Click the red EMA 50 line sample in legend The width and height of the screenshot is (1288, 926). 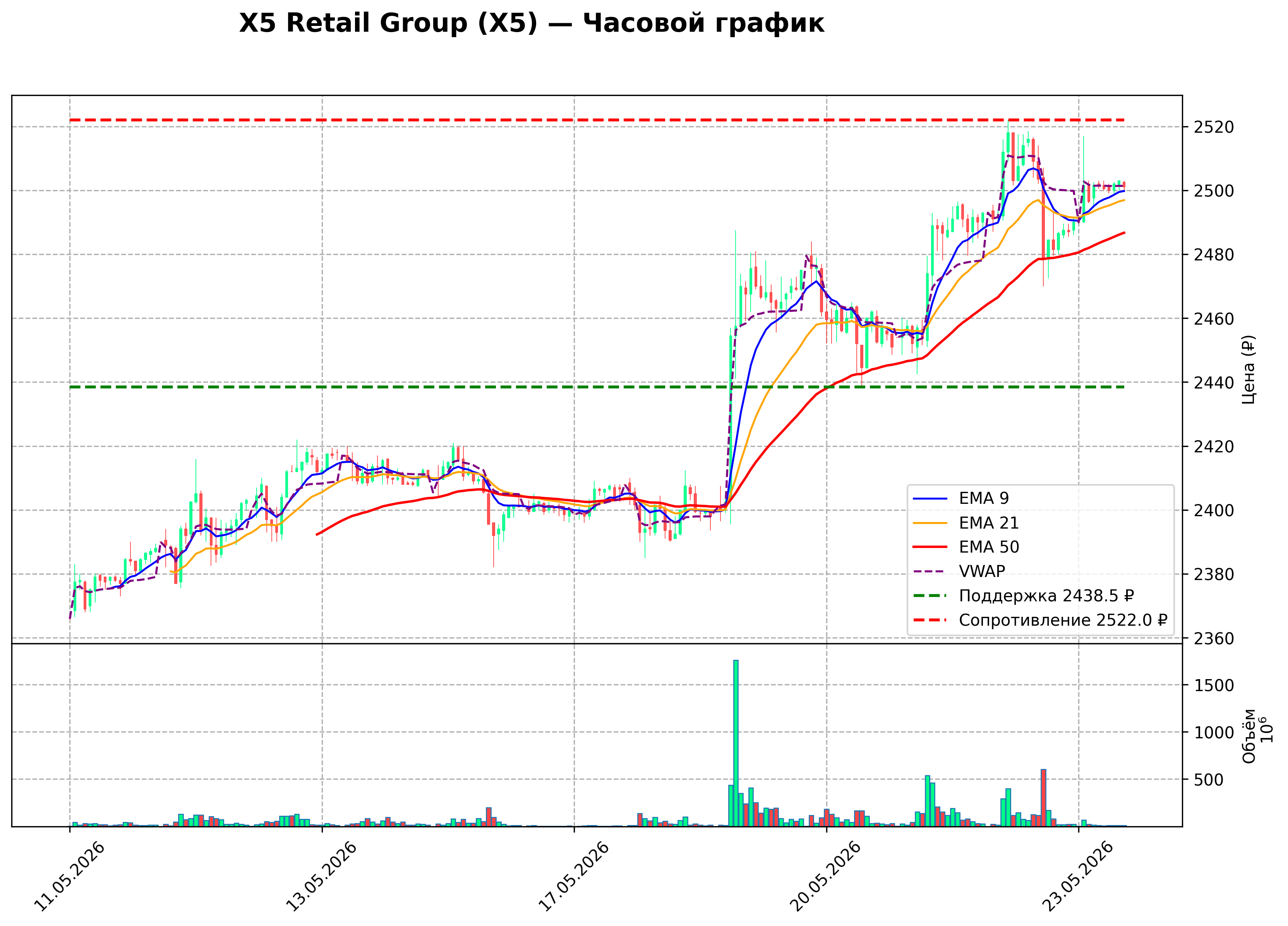pyautogui.click(x=930, y=547)
